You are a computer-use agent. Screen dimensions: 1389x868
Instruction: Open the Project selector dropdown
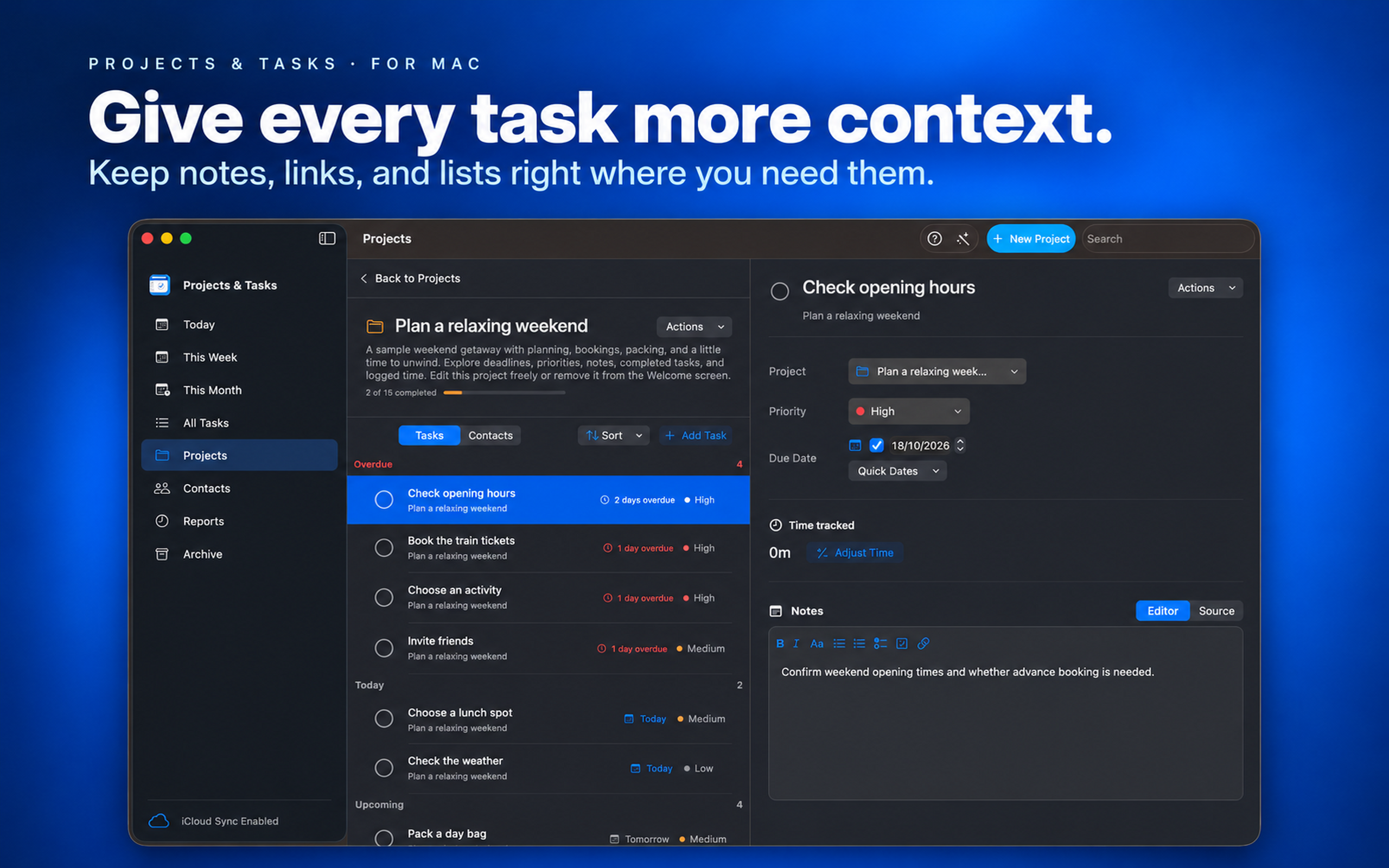tap(936, 372)
